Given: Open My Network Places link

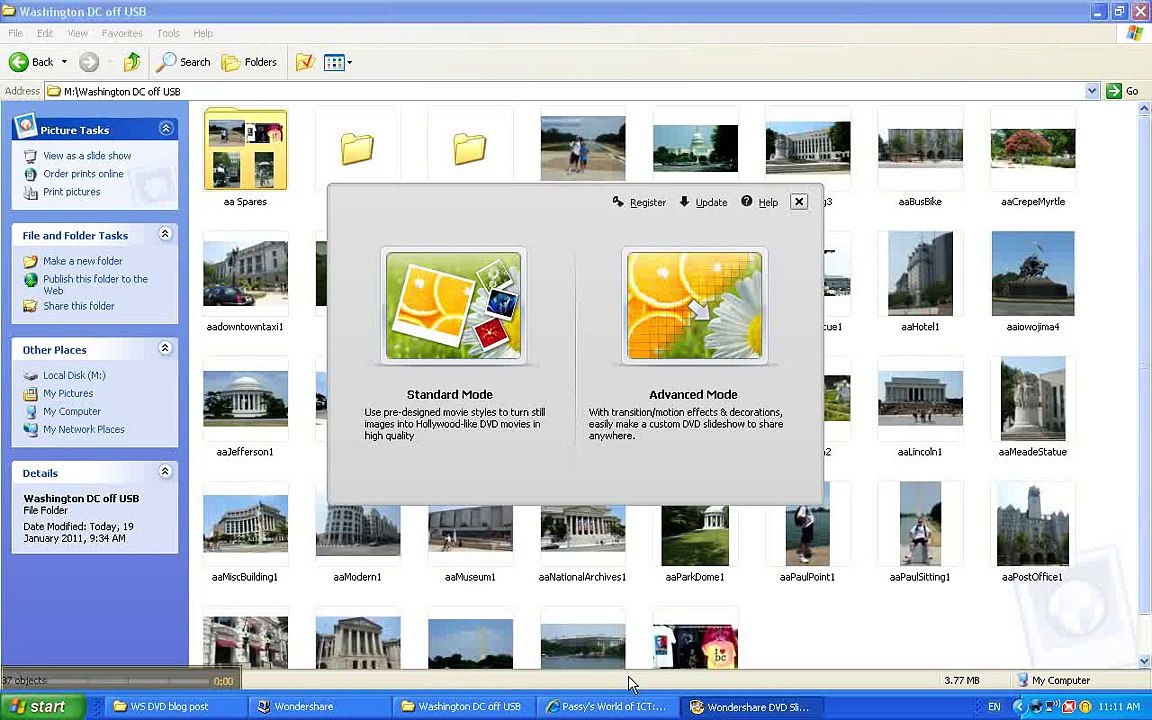Looking at the screenshot, I should point(84,430).
